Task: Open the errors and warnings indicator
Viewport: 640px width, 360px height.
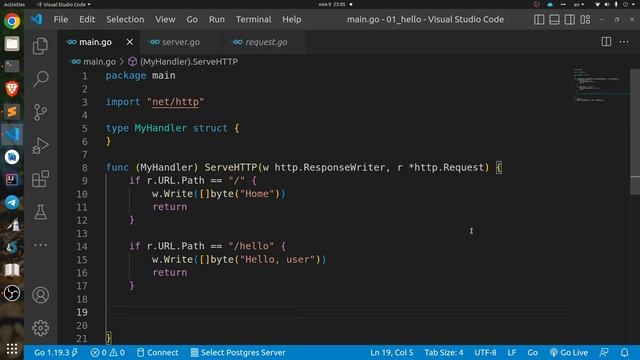Action: tap(108, 352)
